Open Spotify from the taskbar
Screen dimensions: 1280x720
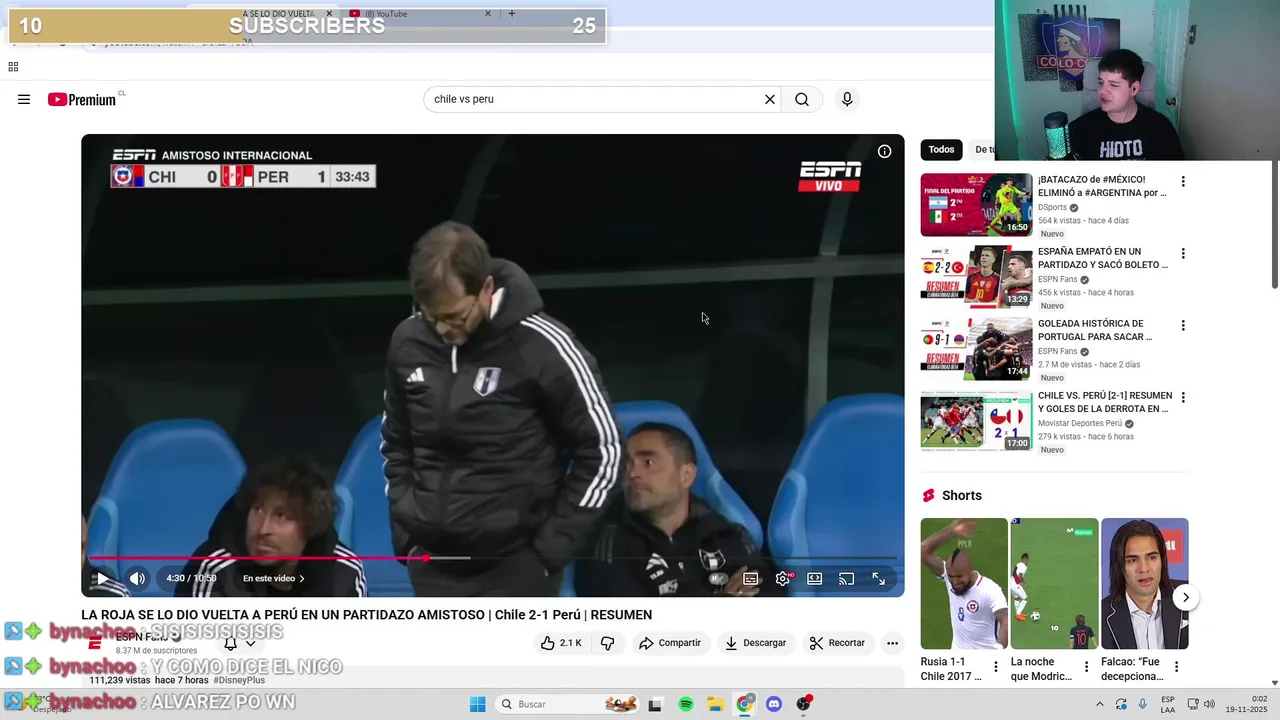[686, 704]
